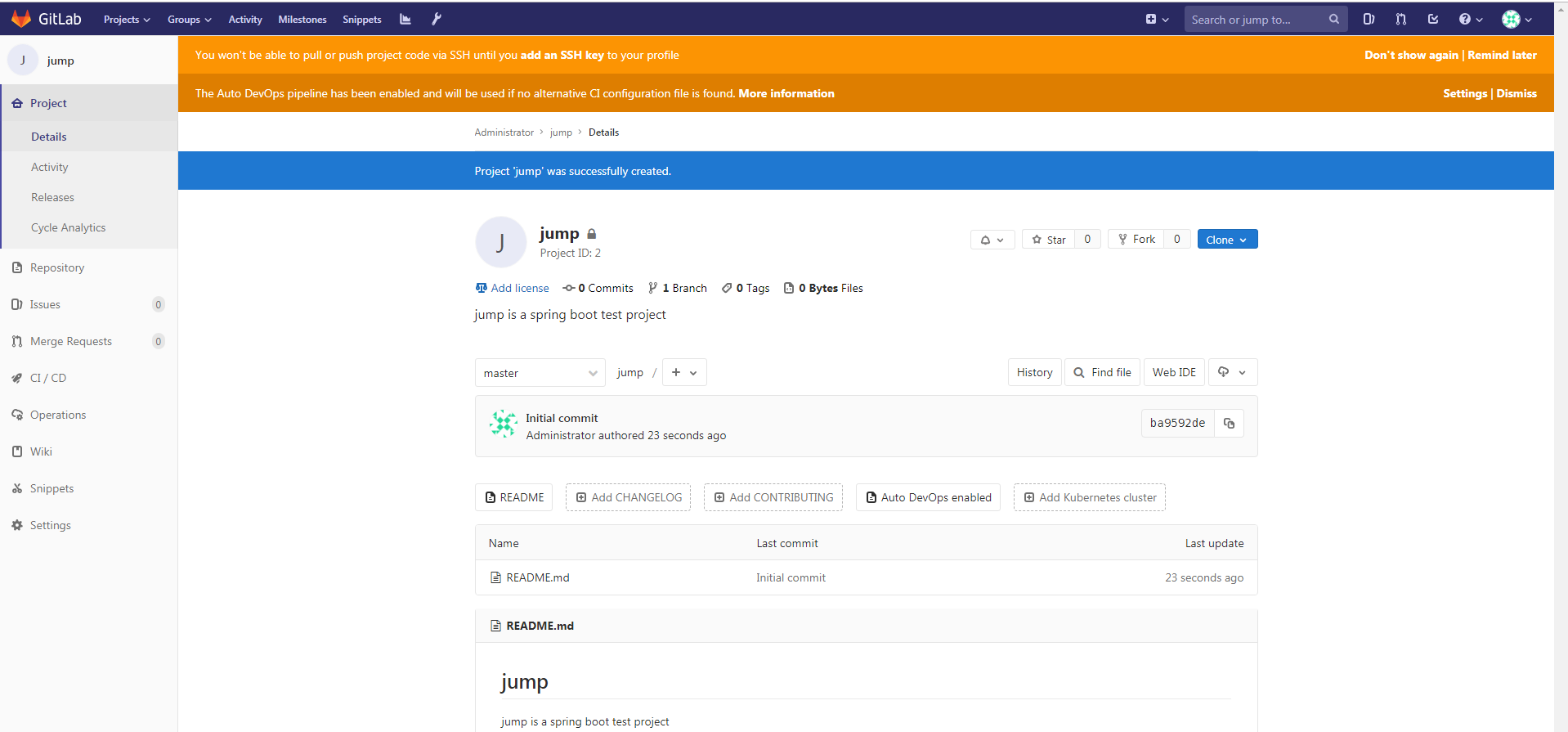Open the add-to-tree plus dropdown
The height and width of the screenshot is (732, 1568).
pos(684,372)
